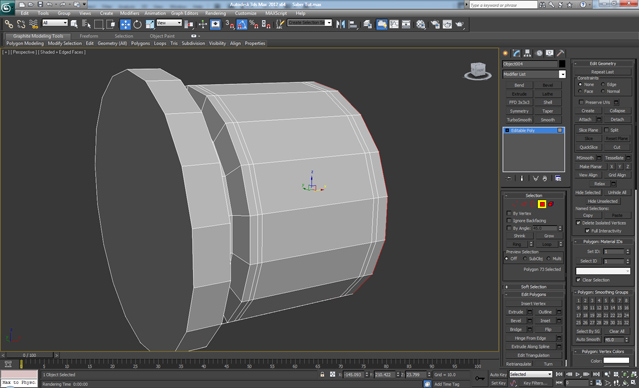This screenshot has height=388, width=639.
Task: Enable the By Angle checkbox
Action: click(x=509, y=228)
